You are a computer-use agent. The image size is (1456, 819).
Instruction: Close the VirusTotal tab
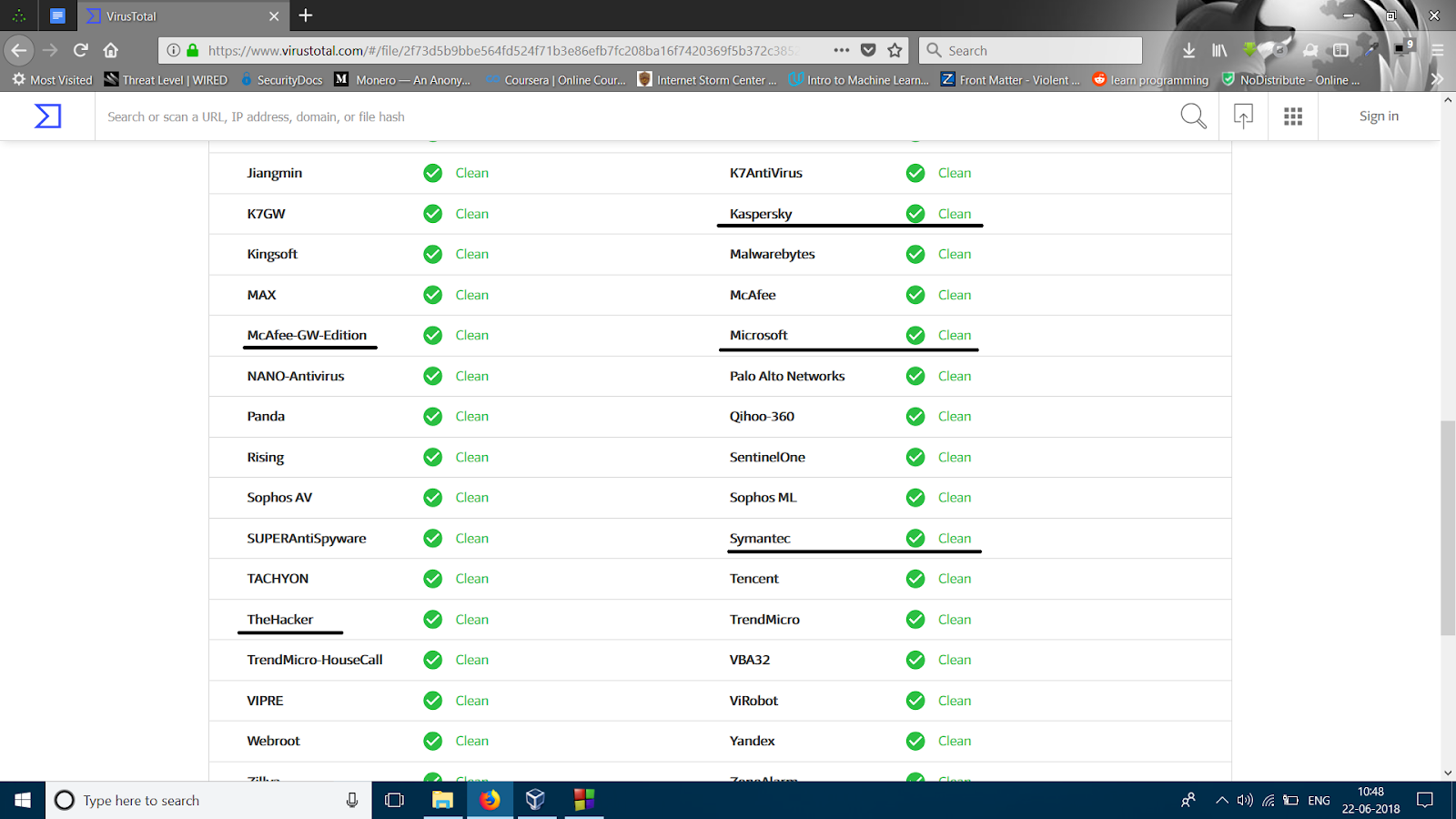pos(274,16)
